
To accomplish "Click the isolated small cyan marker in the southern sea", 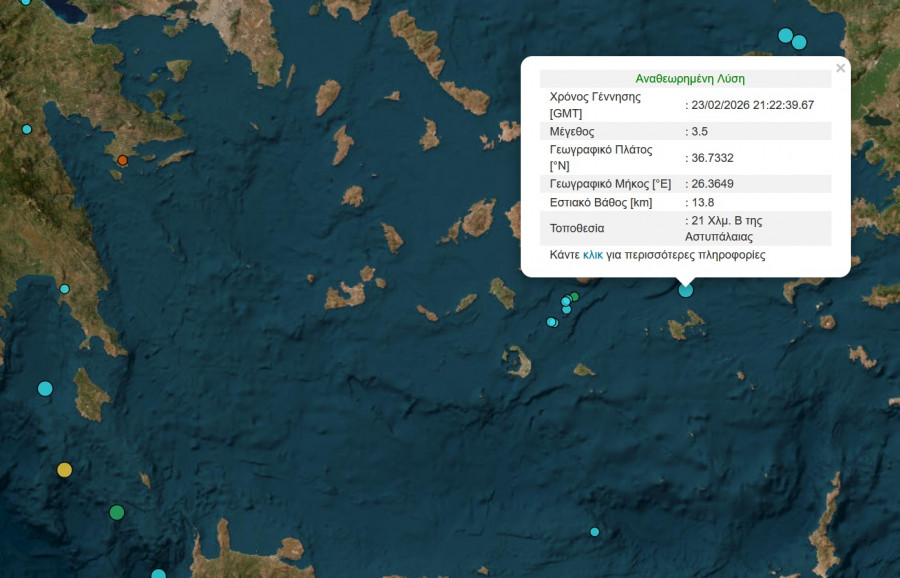I will click(x=595, y=532).
